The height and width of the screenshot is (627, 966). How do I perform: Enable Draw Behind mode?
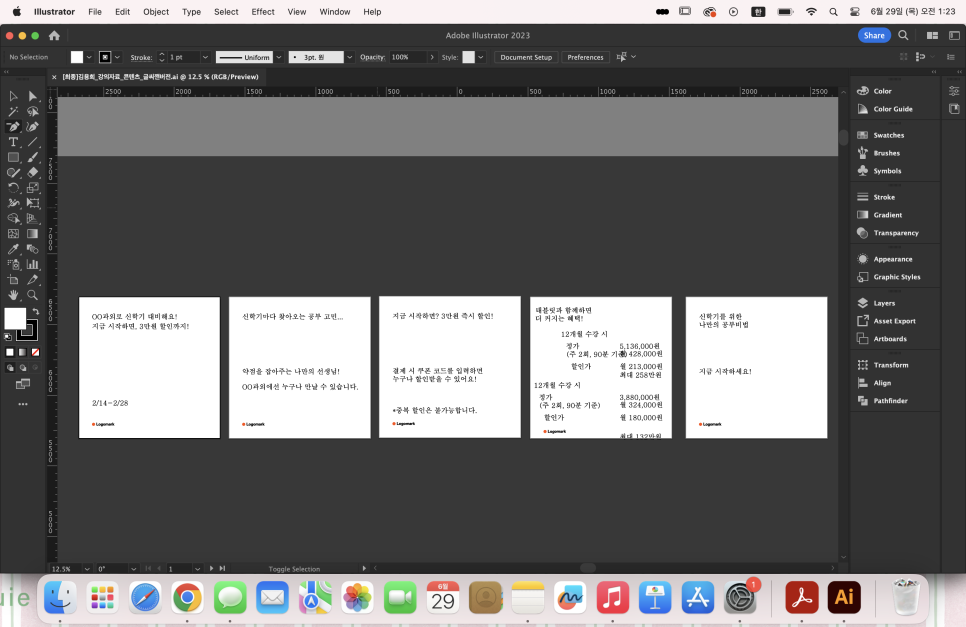pos(23,368)
